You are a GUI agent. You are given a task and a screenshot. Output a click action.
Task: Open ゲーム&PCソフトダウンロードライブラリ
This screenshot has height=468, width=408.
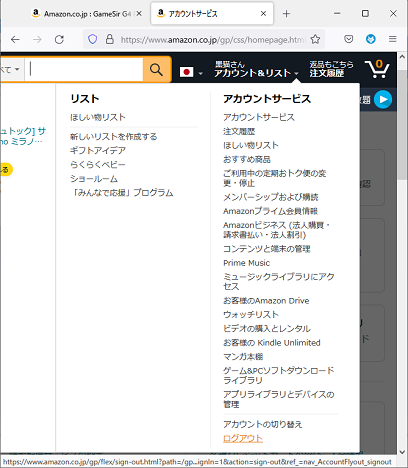coord(279,375)
